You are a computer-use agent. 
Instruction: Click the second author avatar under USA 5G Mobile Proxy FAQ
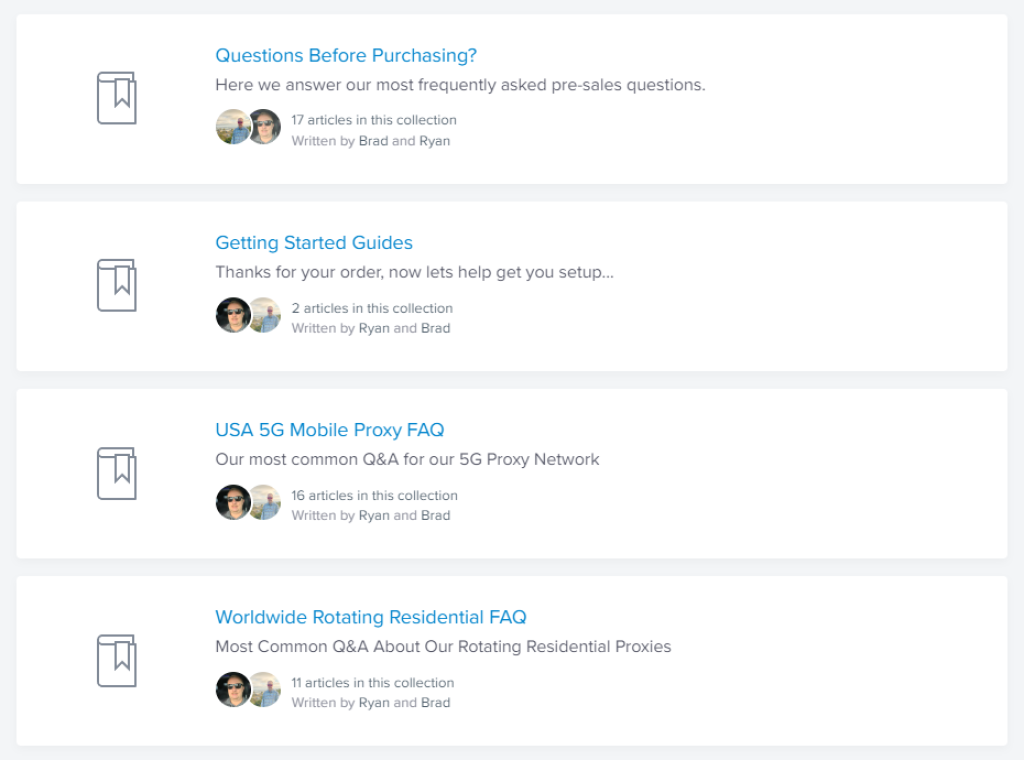pos(266,502)
